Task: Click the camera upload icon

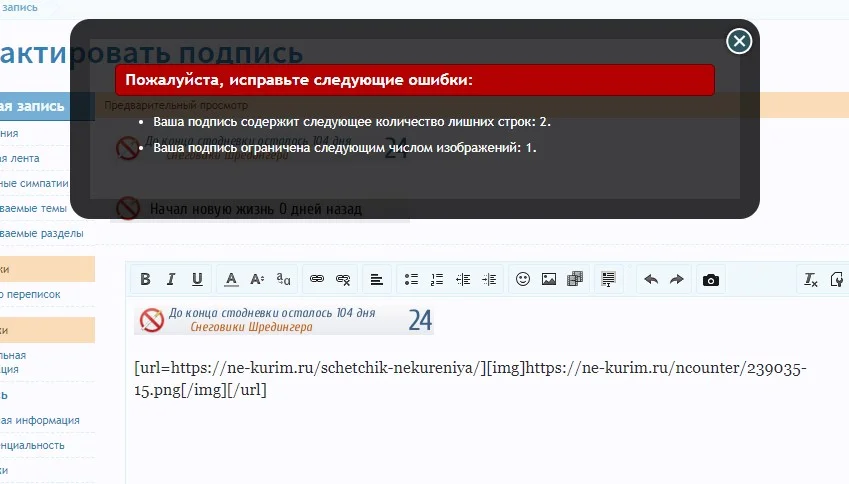Action: coord(710,279)
